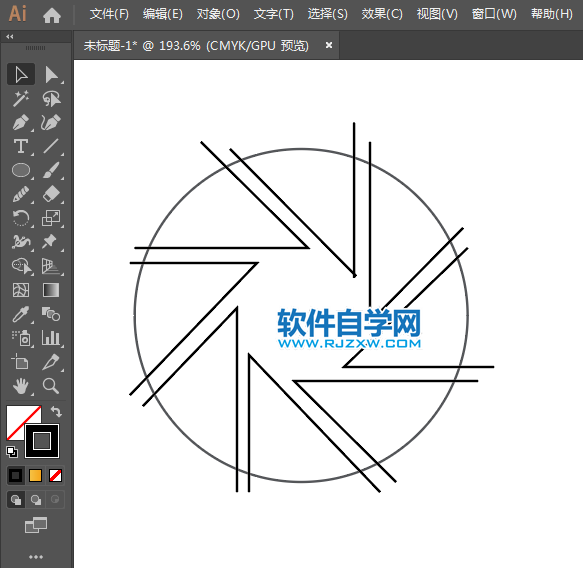Screen dimensions: 583x568
Task: Apply solid Color mode button
Action: pyautogui.click(x=16, y=475)
